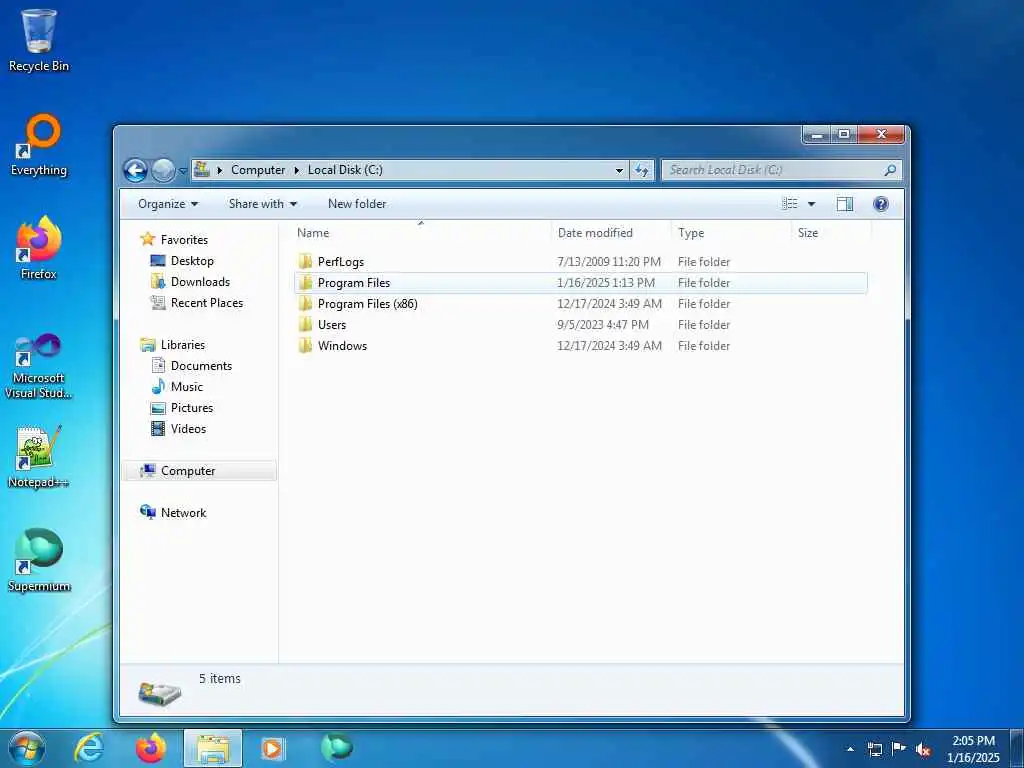Launch Everything search desktop shortcut
This screenshot has width=1024, height=768.
(39, 145)
